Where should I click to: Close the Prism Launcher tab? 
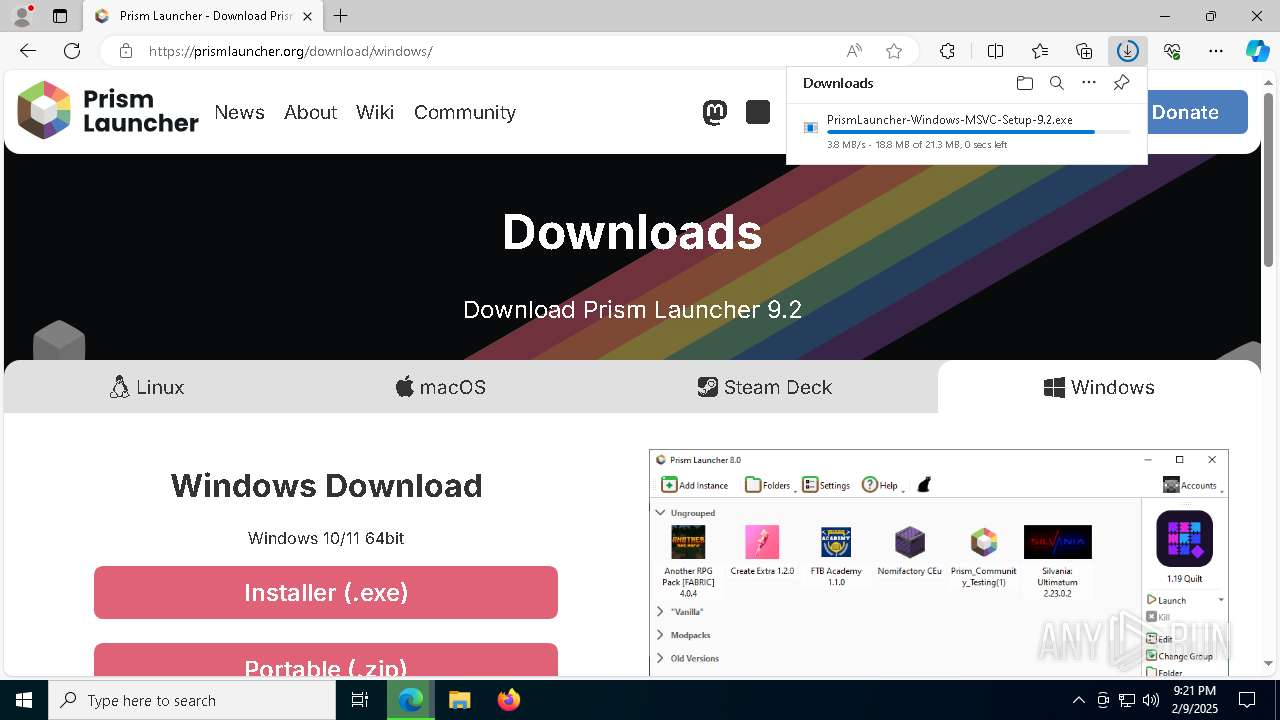click(308, 16)
